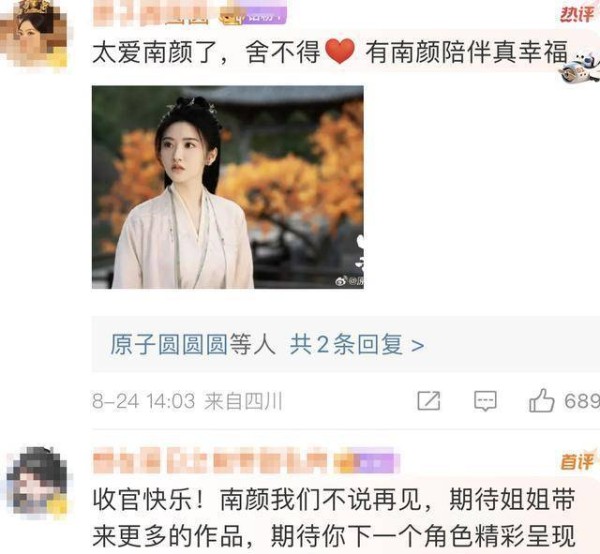600x554 pixels.
Task: Open the second commenter's blurred username
Action: pyautogui.click(x=210, y=461)
